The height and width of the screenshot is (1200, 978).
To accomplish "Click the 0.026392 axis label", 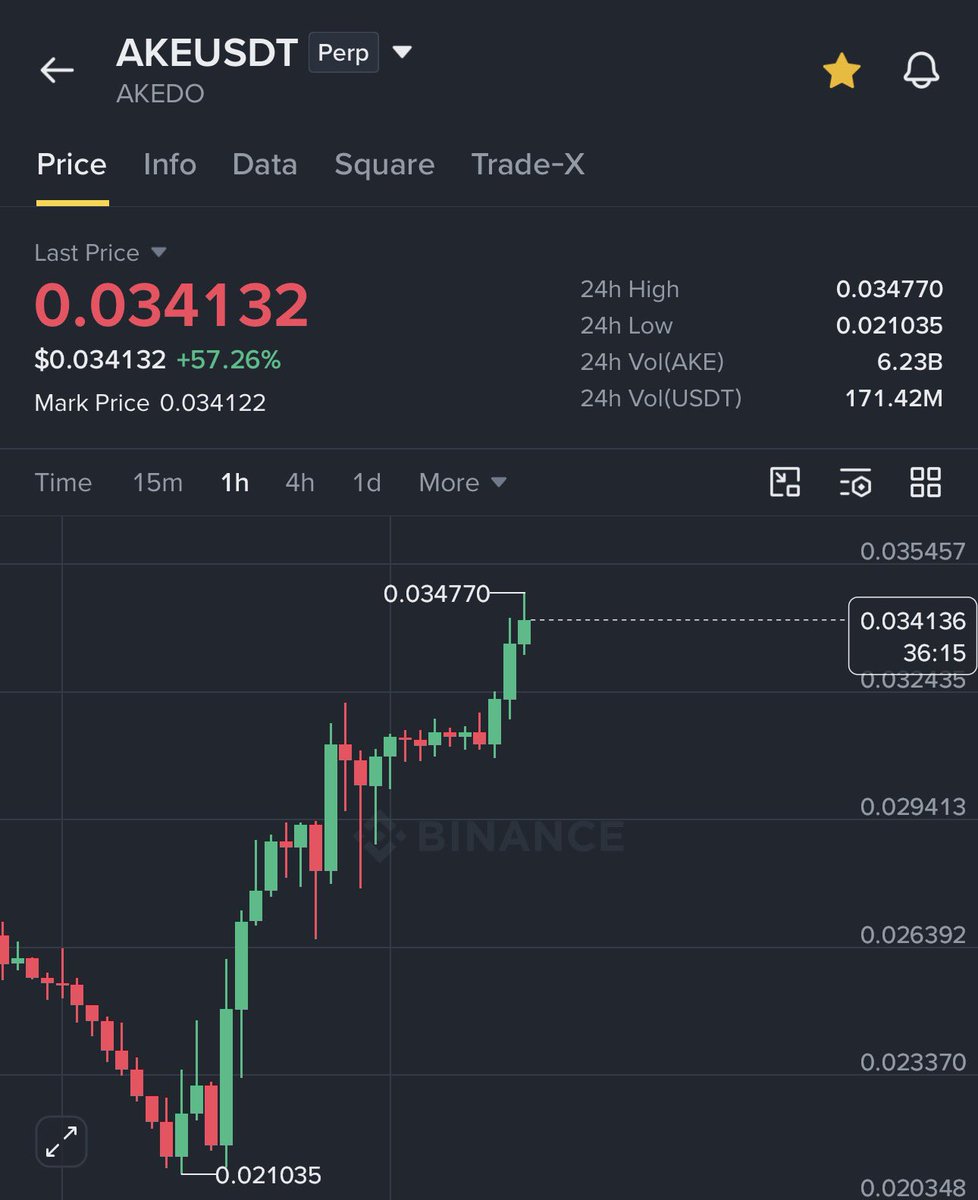I will [913, 935].
